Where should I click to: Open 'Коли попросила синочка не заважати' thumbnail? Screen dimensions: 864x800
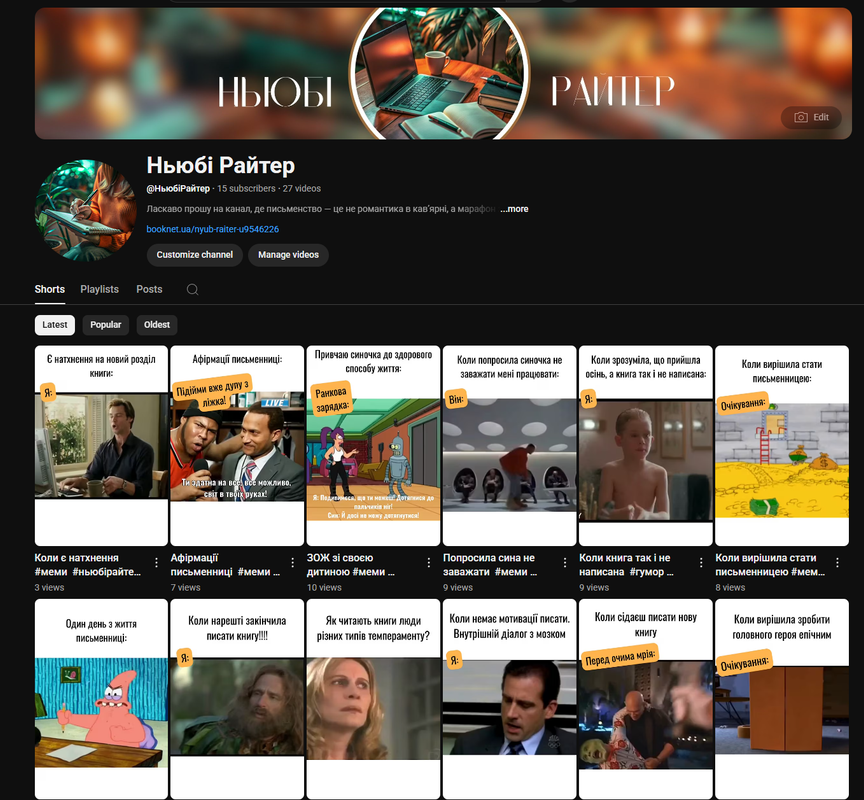(x=510, y=446)
